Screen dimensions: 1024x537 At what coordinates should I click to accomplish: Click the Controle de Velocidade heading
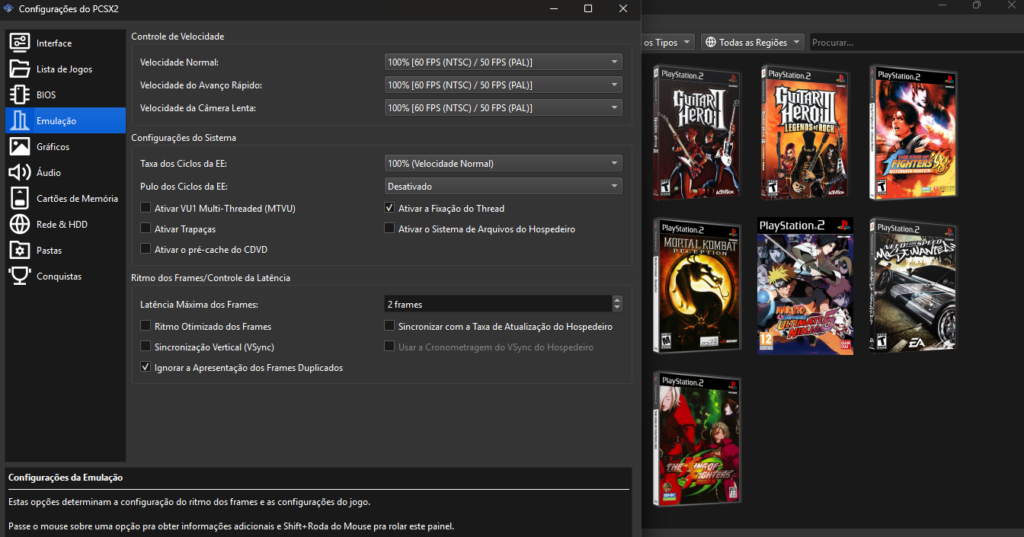[178, 37]
